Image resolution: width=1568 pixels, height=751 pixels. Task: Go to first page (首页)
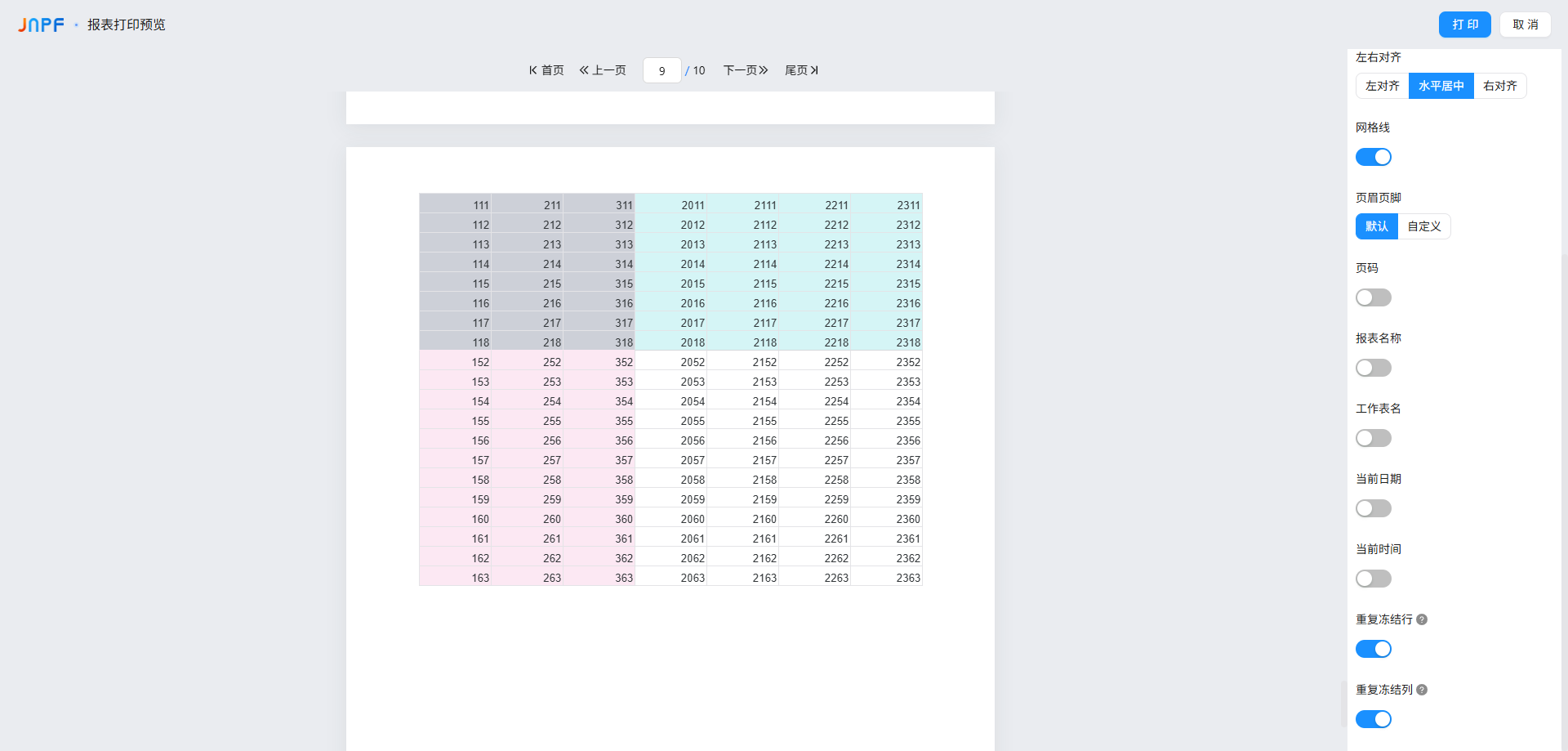546,70
